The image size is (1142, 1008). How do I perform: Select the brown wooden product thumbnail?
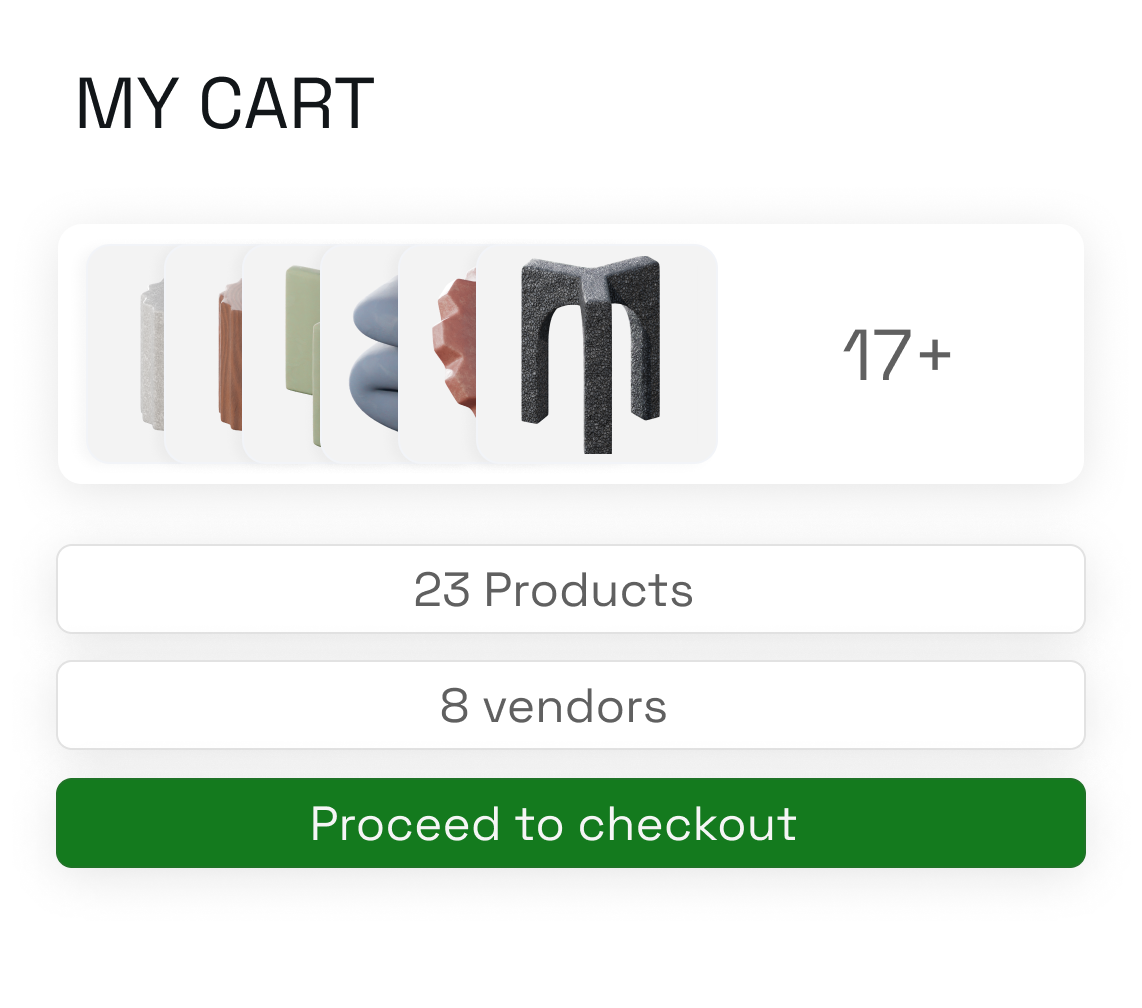point(203,354)
